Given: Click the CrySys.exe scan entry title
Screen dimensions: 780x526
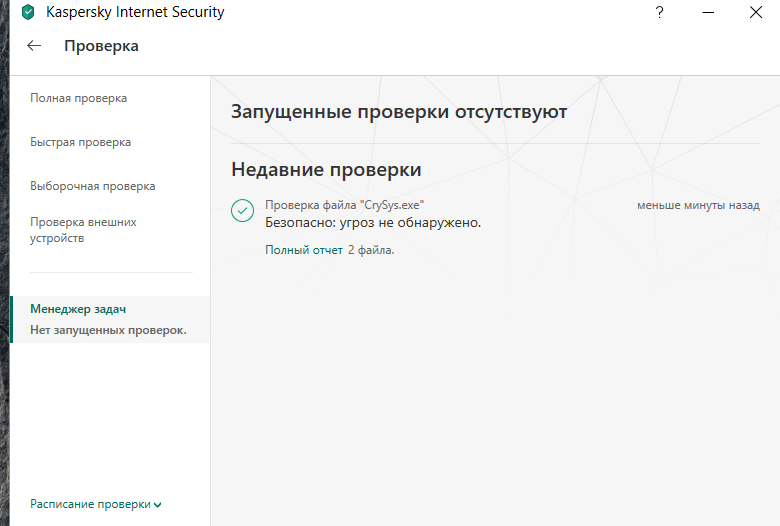Looking at the screenshot, I should coord(344,205).
